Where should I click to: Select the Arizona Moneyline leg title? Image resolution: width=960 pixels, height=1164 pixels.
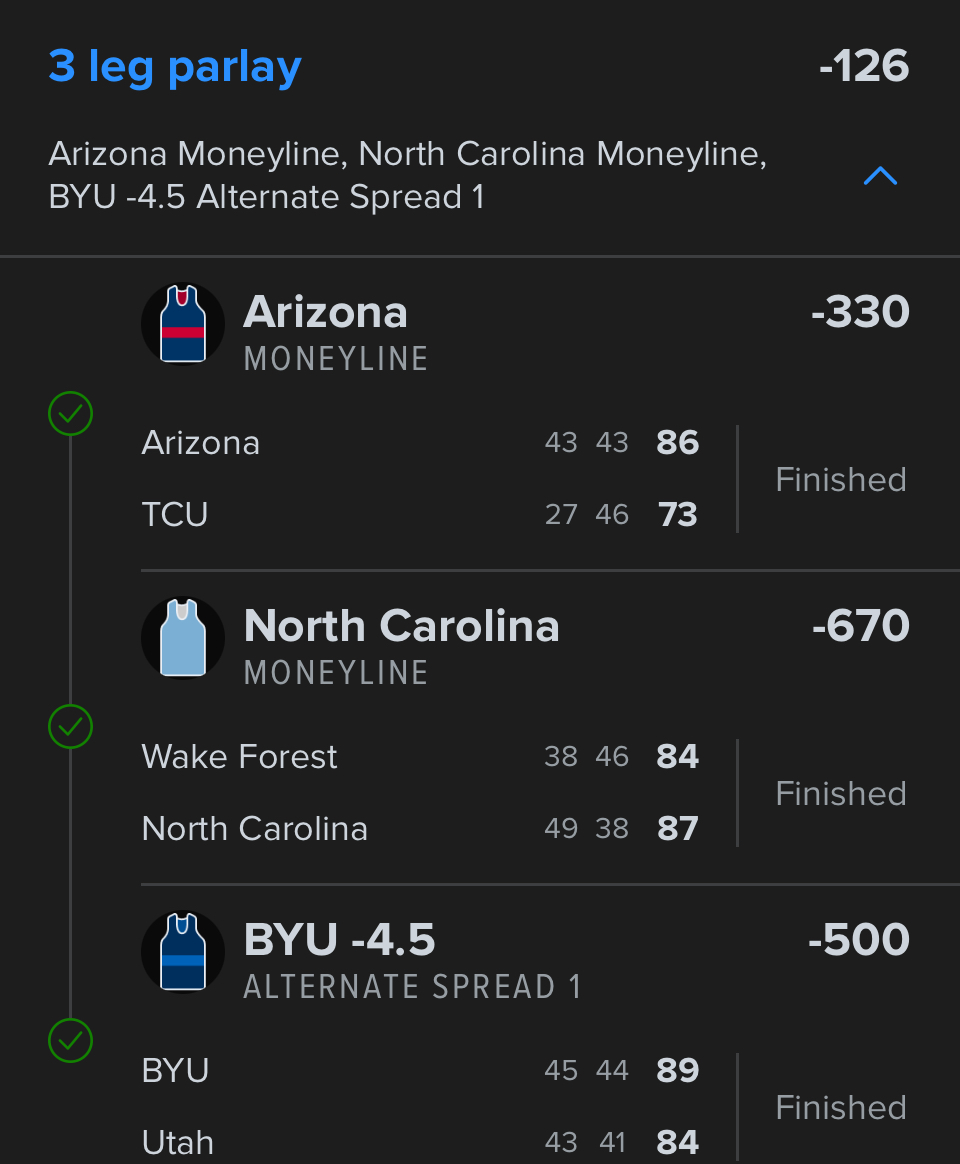point(326,313)
